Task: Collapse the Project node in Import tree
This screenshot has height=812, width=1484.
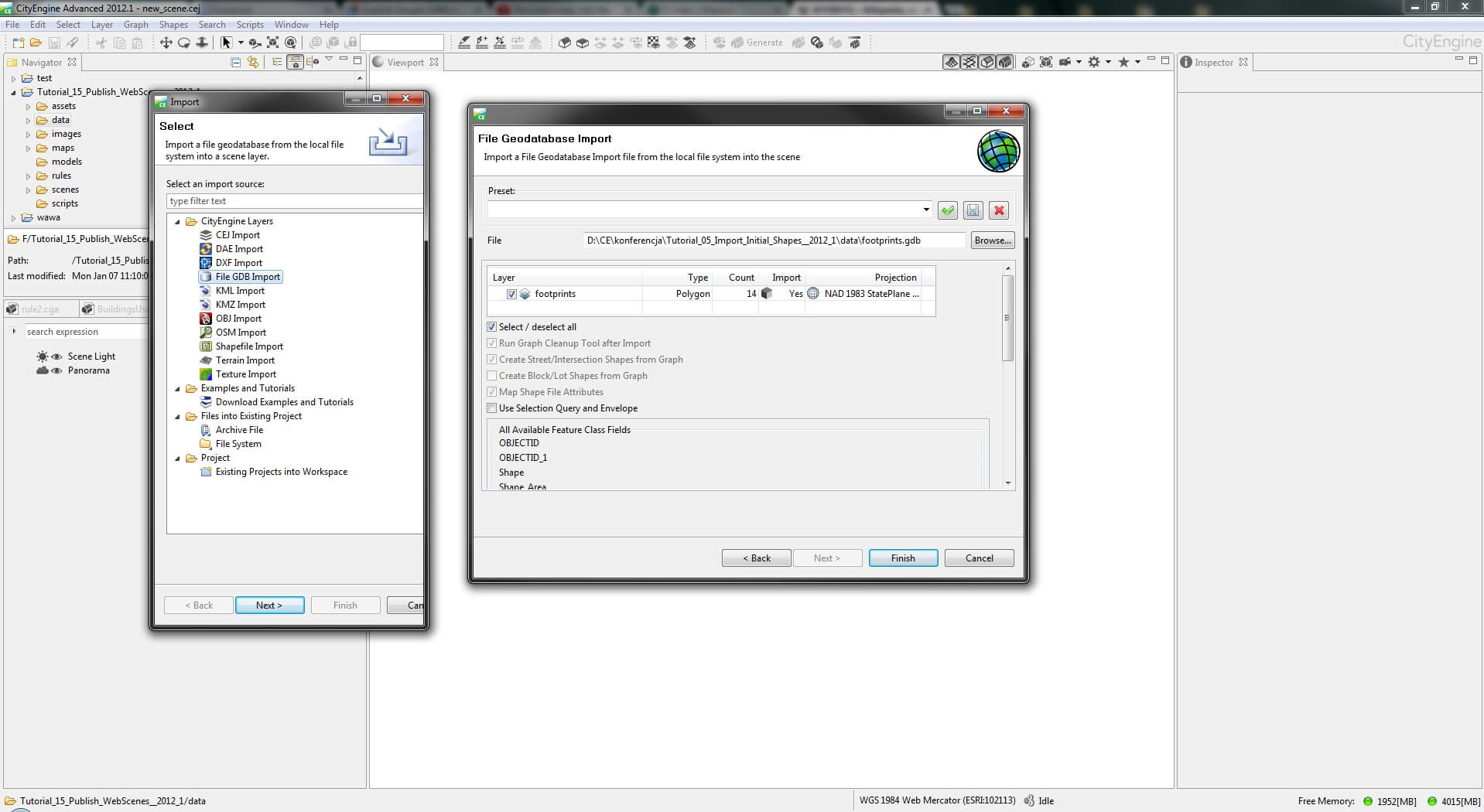Action: point(177,459)
